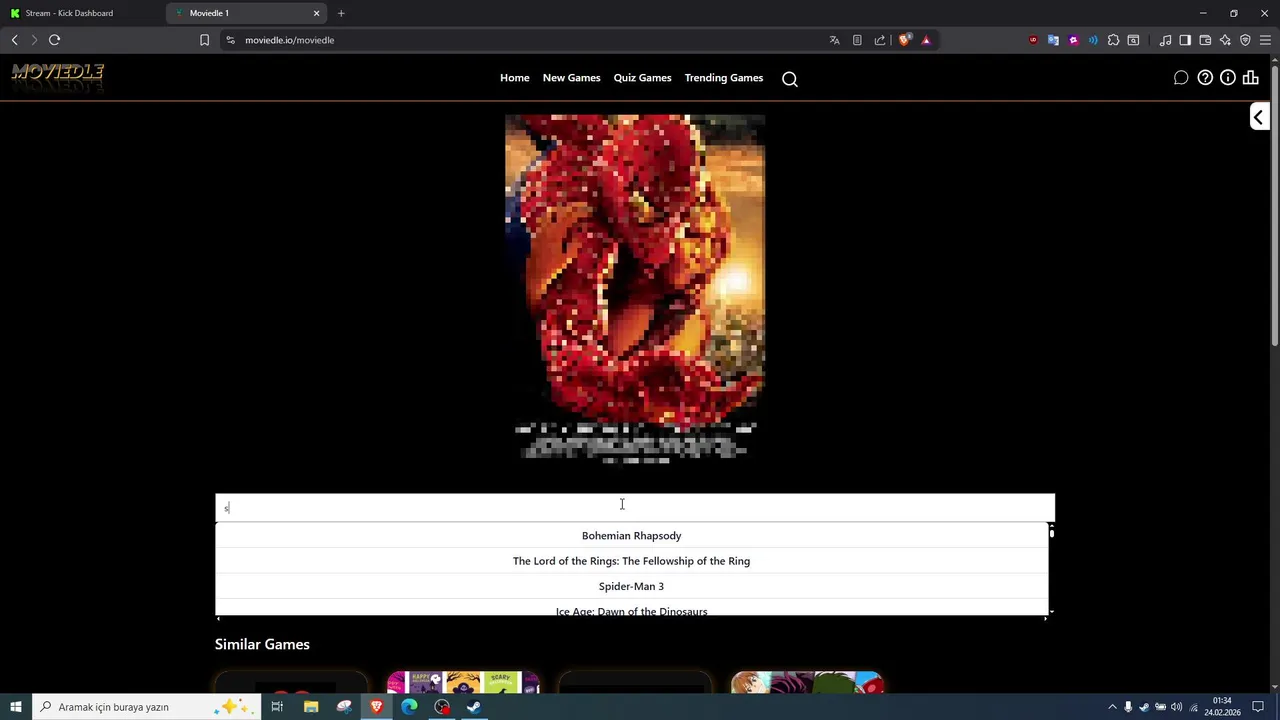Image resolution: width=1280 pixels, height=720 pixels.
Task: Open Brave VPN shield icon
Action: pos(1245,40)
